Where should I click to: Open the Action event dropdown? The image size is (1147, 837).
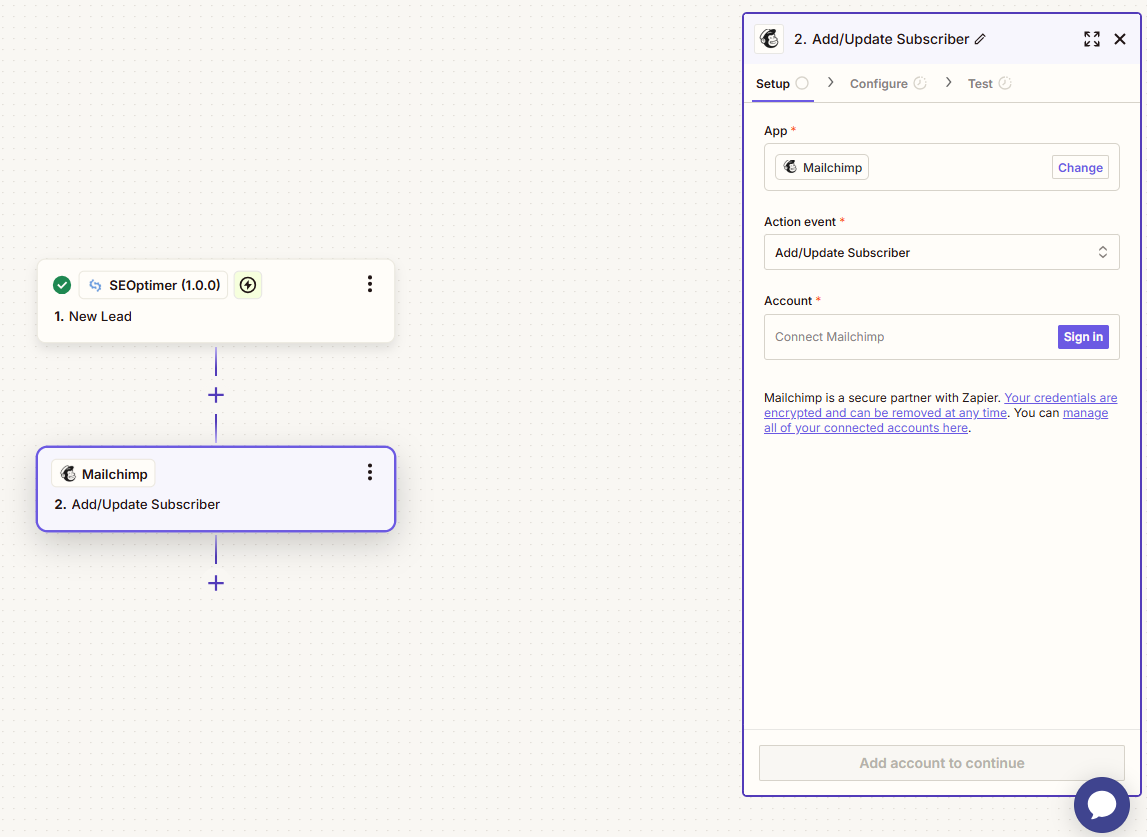tap(941, 252)
